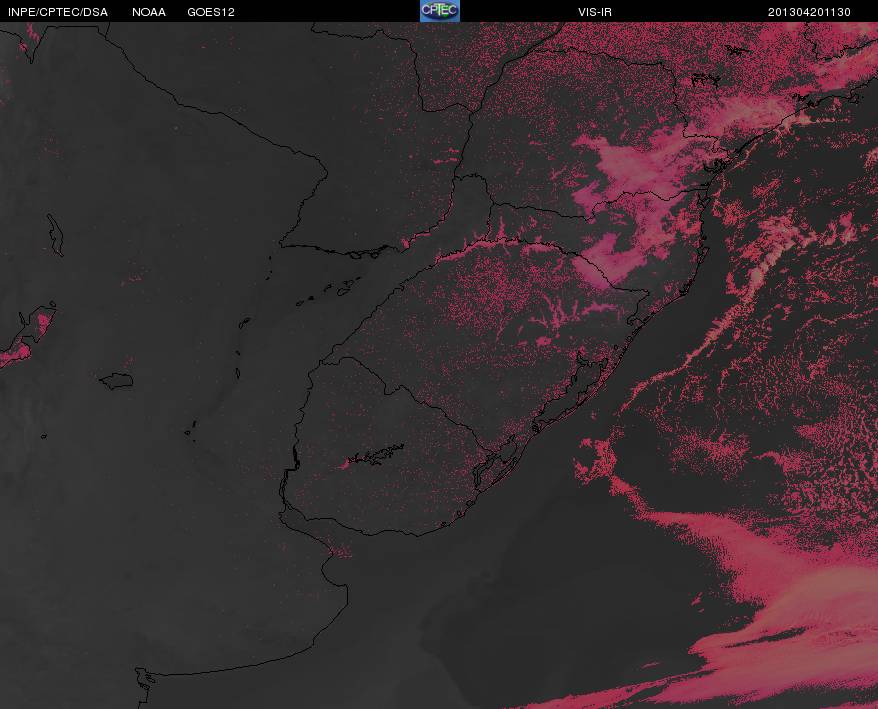
Task: Click the CPTEC logo in header
Action: (440, 11)
